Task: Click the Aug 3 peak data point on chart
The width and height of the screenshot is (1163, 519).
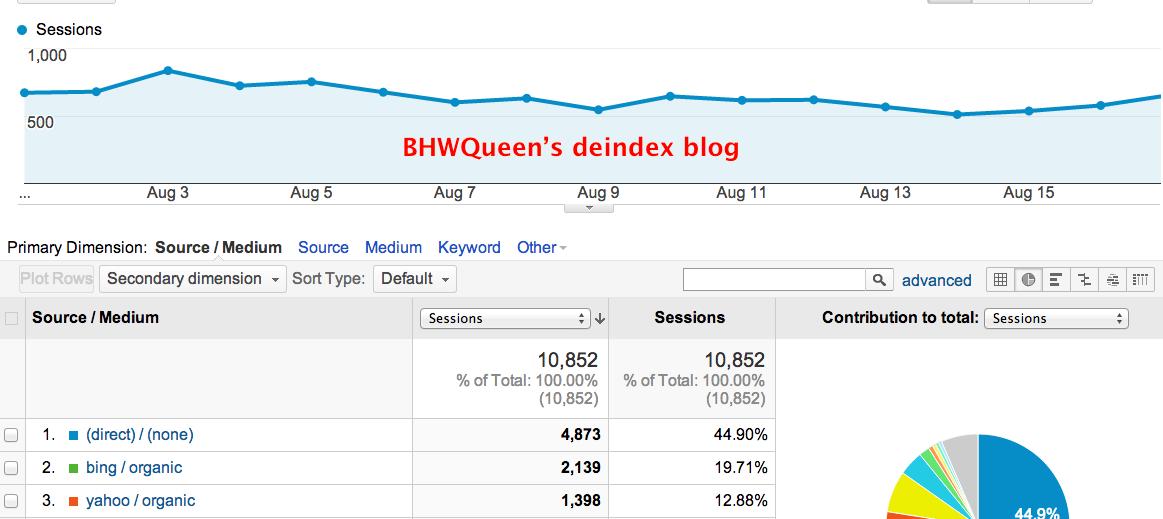Action: point(168,70)
